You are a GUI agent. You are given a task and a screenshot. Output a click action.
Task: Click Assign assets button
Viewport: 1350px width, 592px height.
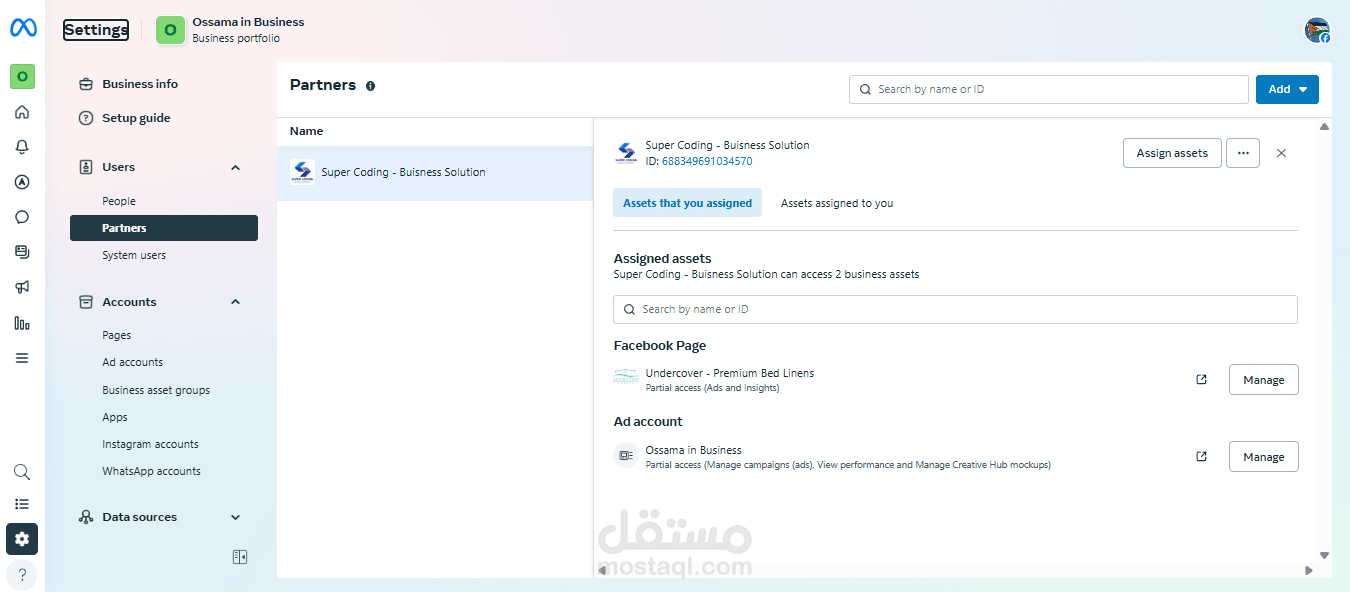point(1172,153)
